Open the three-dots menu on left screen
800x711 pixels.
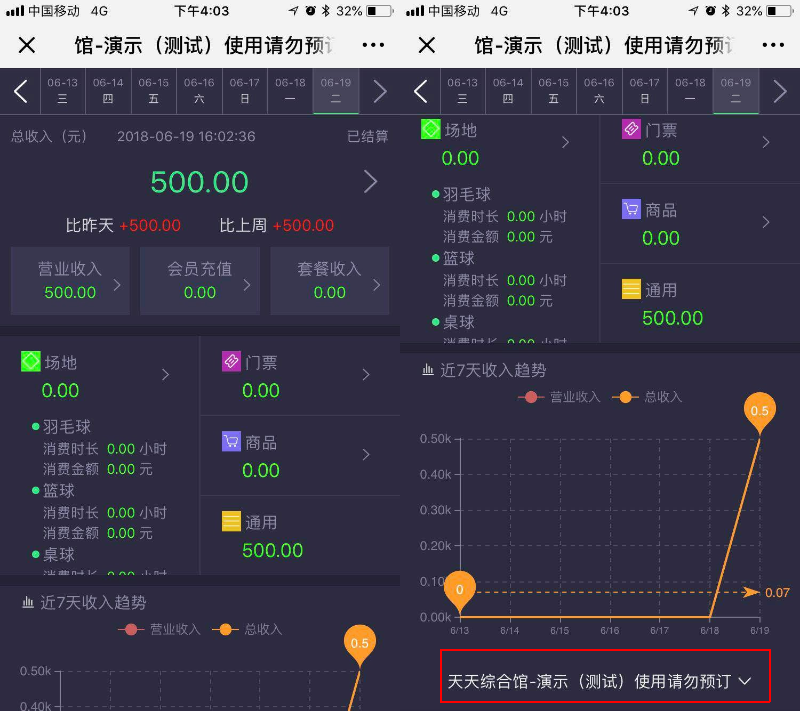pyautogui.click(x=373, y=45)
